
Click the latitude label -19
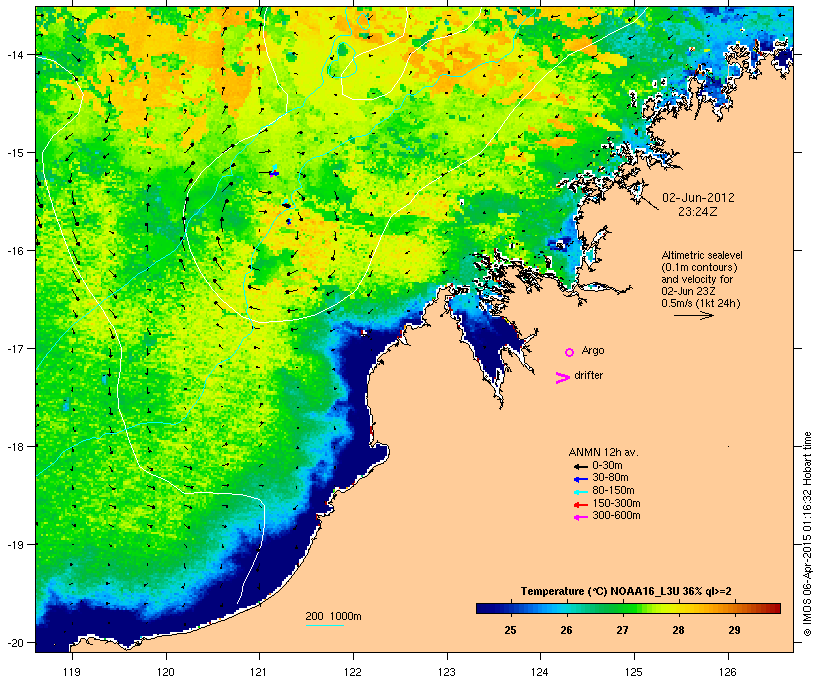point(15,545)
